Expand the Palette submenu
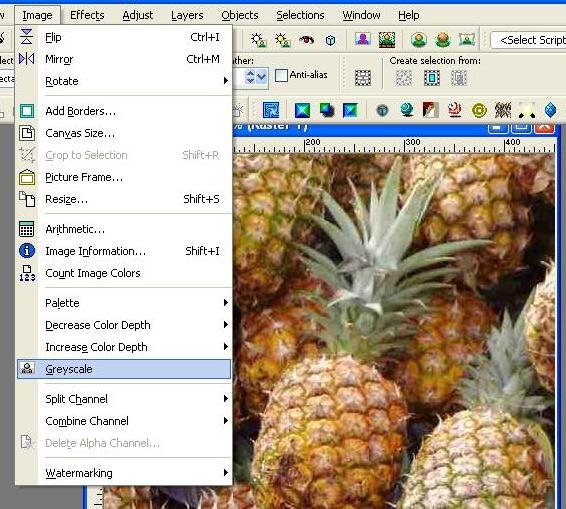 pos(123,303)
